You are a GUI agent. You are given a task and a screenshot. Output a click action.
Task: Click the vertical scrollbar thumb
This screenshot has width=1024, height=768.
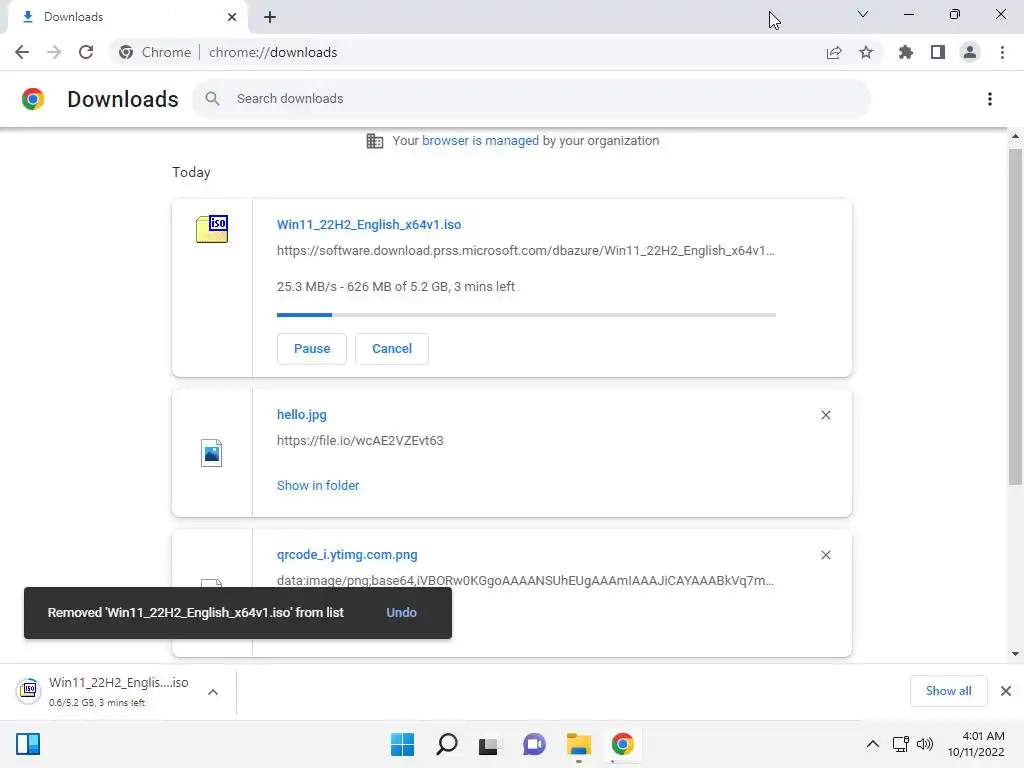click(x=1015, y=317)
